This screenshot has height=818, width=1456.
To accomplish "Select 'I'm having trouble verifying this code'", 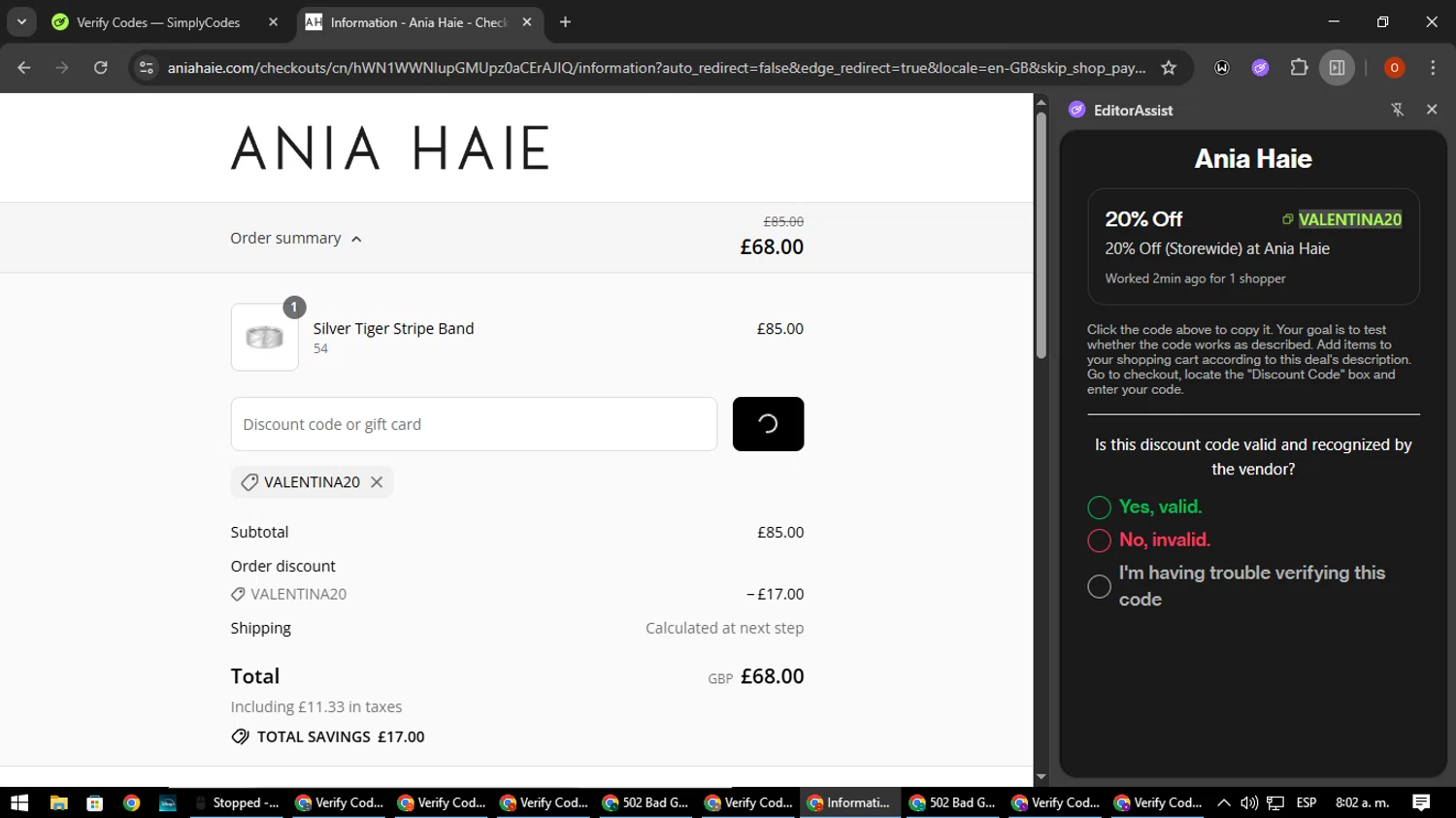I will point(1099,586).
